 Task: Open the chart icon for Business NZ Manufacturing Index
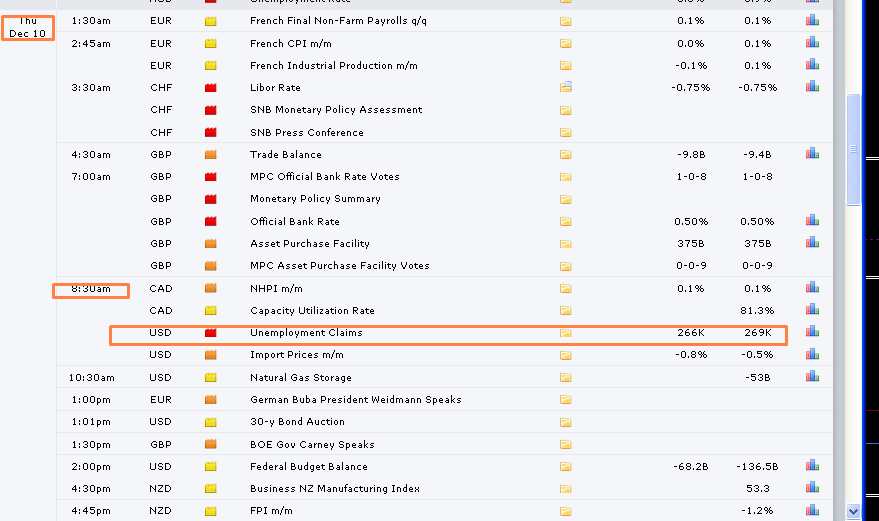coord(812,488)
